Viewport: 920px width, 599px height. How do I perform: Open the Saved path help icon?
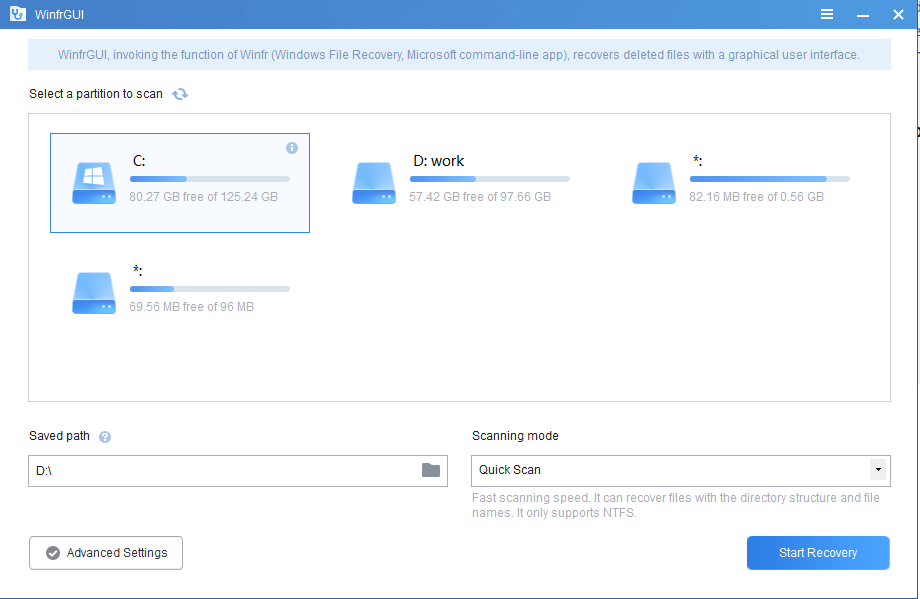pos(104,436)
